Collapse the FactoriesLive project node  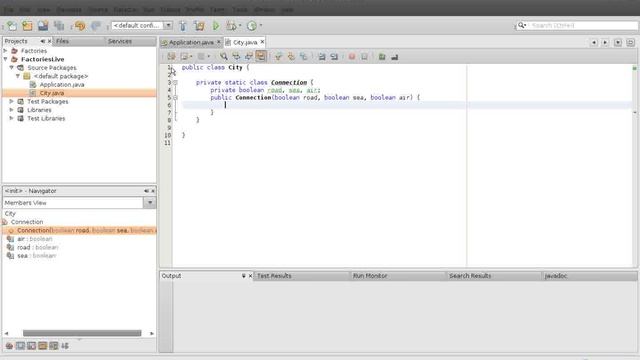(6, 59)
